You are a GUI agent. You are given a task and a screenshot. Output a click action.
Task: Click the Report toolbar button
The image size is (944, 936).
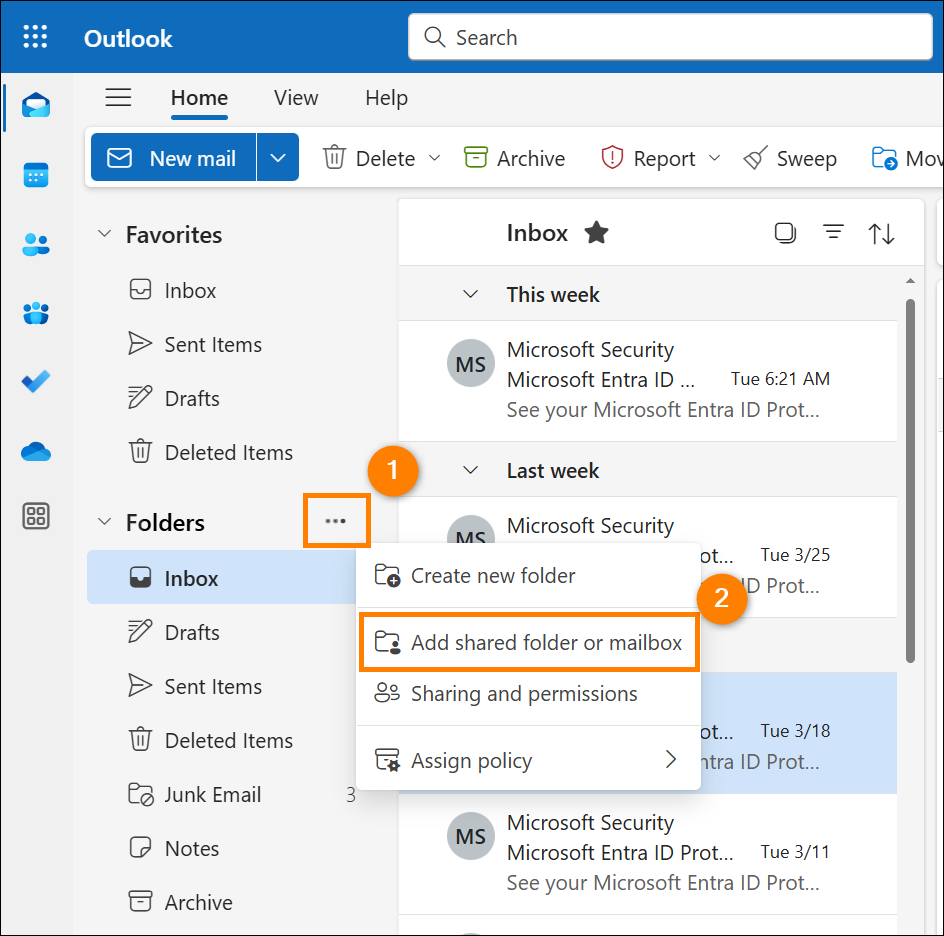648,158
